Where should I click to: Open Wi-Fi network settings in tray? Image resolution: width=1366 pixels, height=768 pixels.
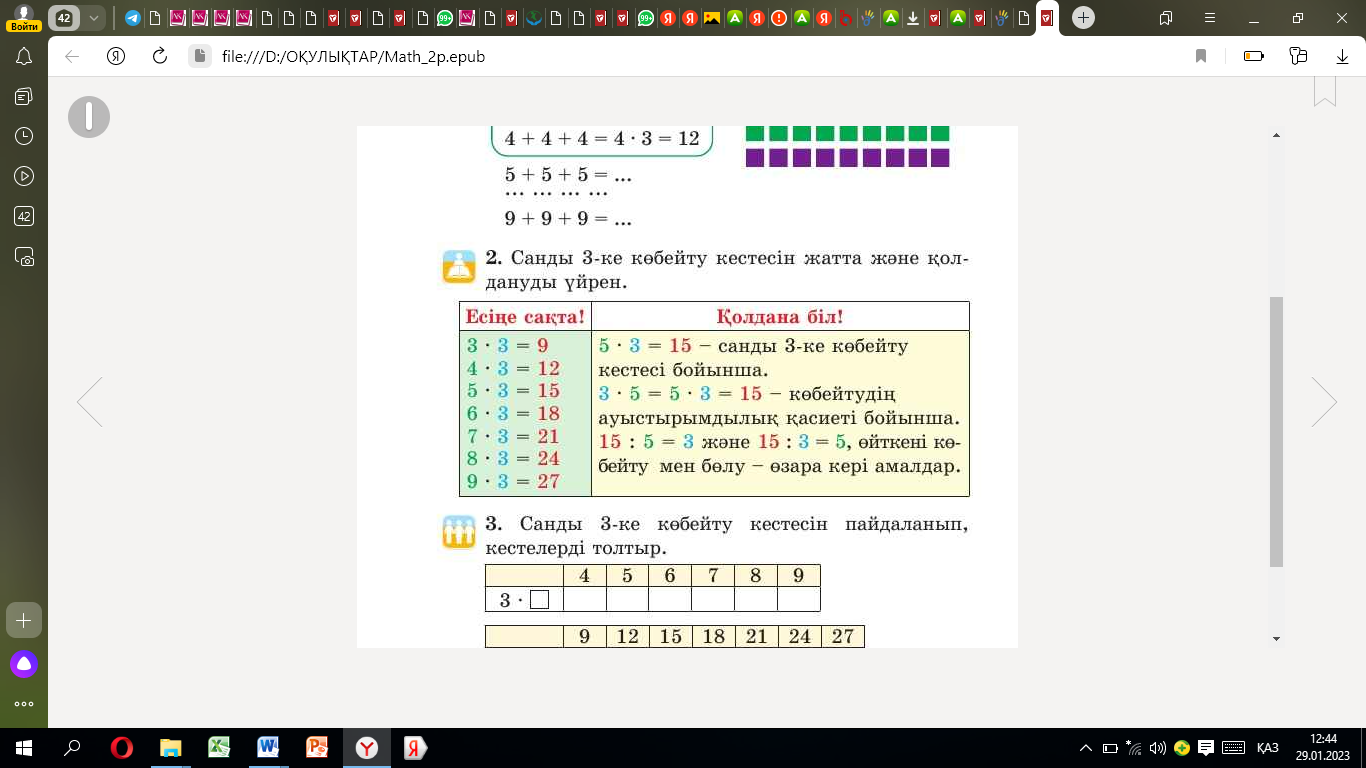tap(1134, 748)
